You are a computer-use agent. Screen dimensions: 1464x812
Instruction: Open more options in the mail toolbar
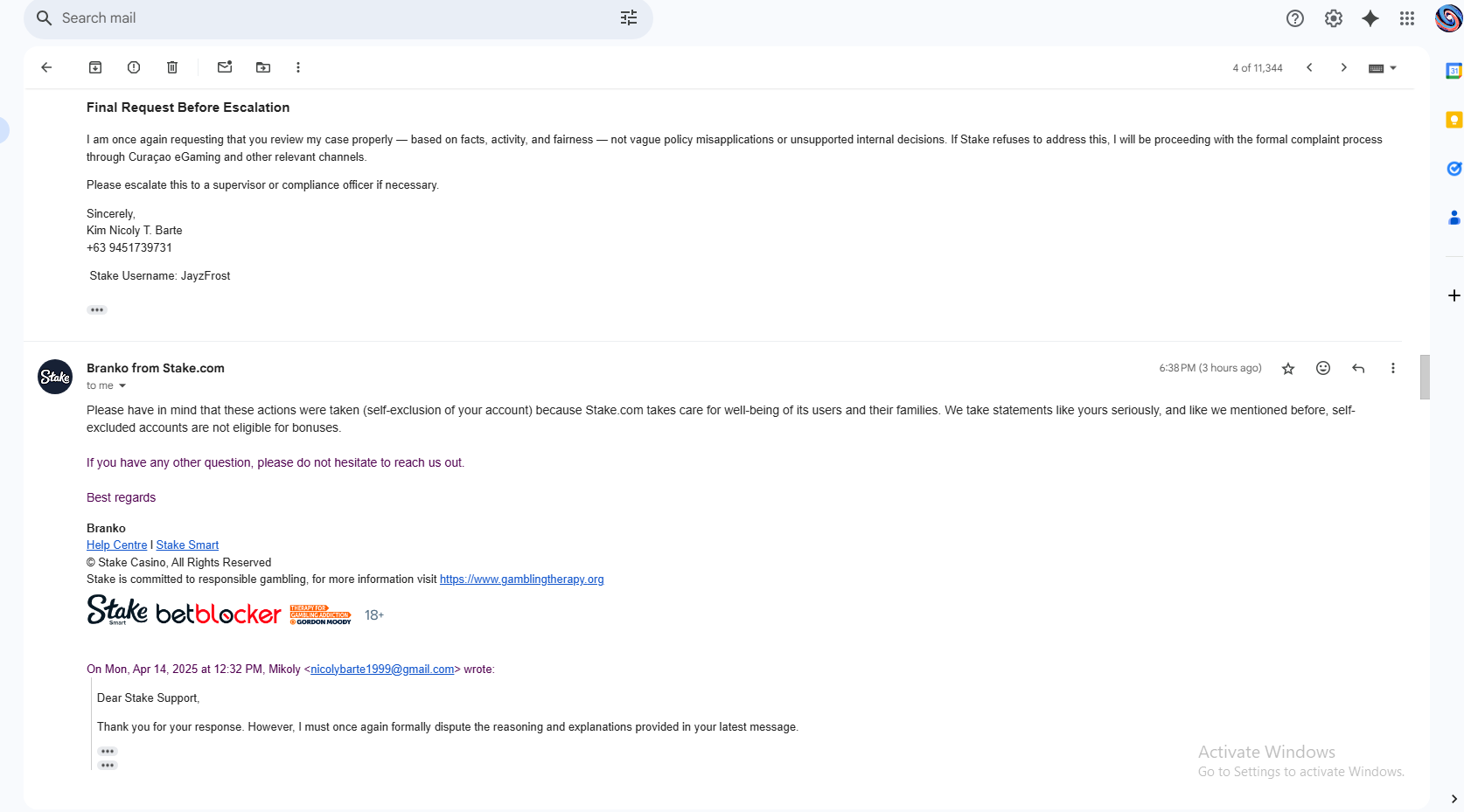click(x=298, y=67)
